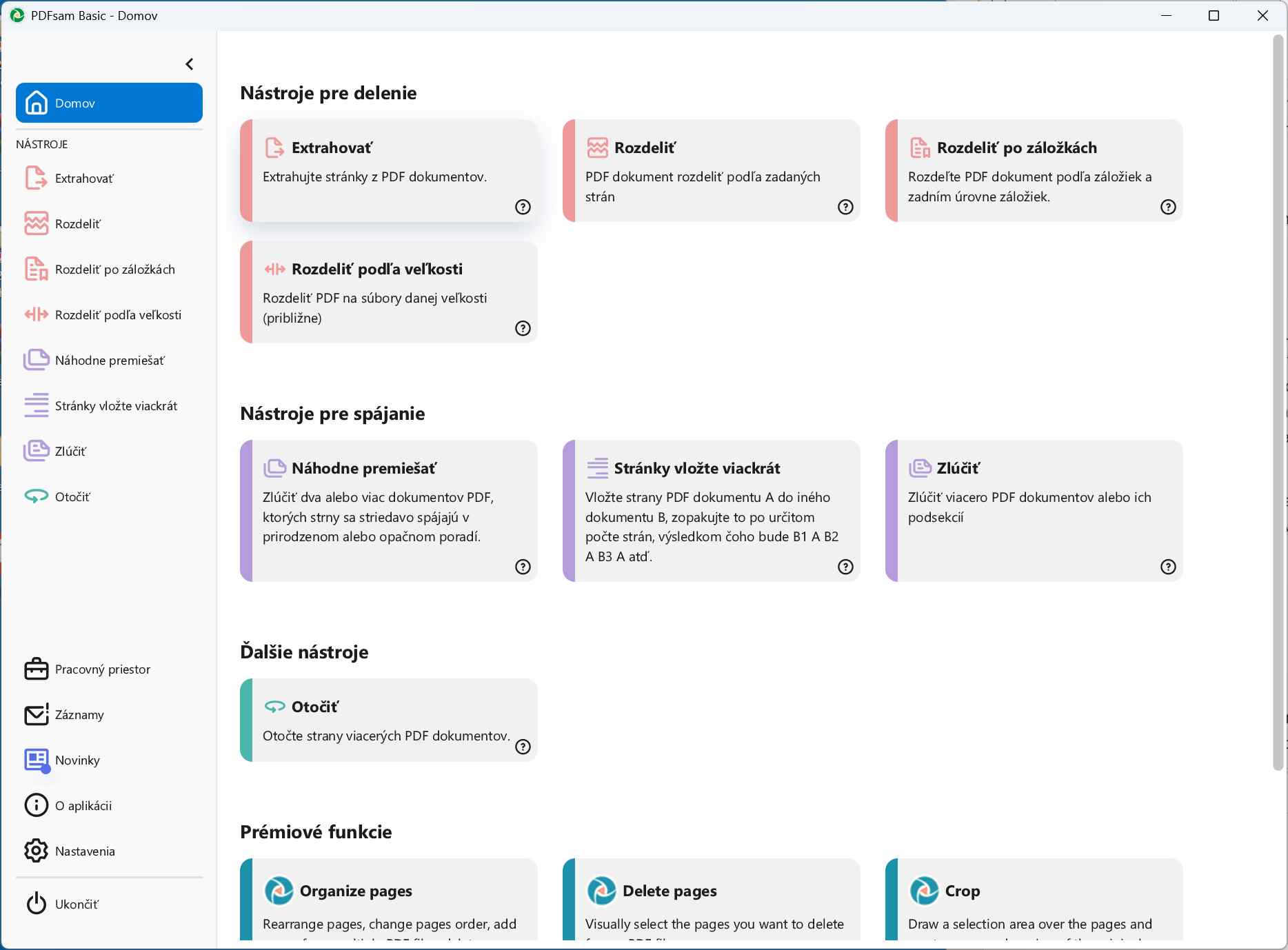This screenshot has width=1288, height=950.
Task: Choose Rozdeliť po záložkách in sidebar
Action: click(114, 270)
